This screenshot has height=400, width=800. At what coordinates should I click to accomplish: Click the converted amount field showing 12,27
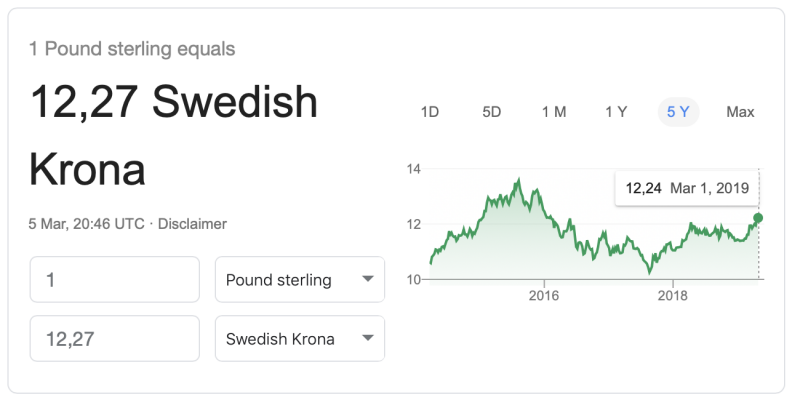point(115,338)
